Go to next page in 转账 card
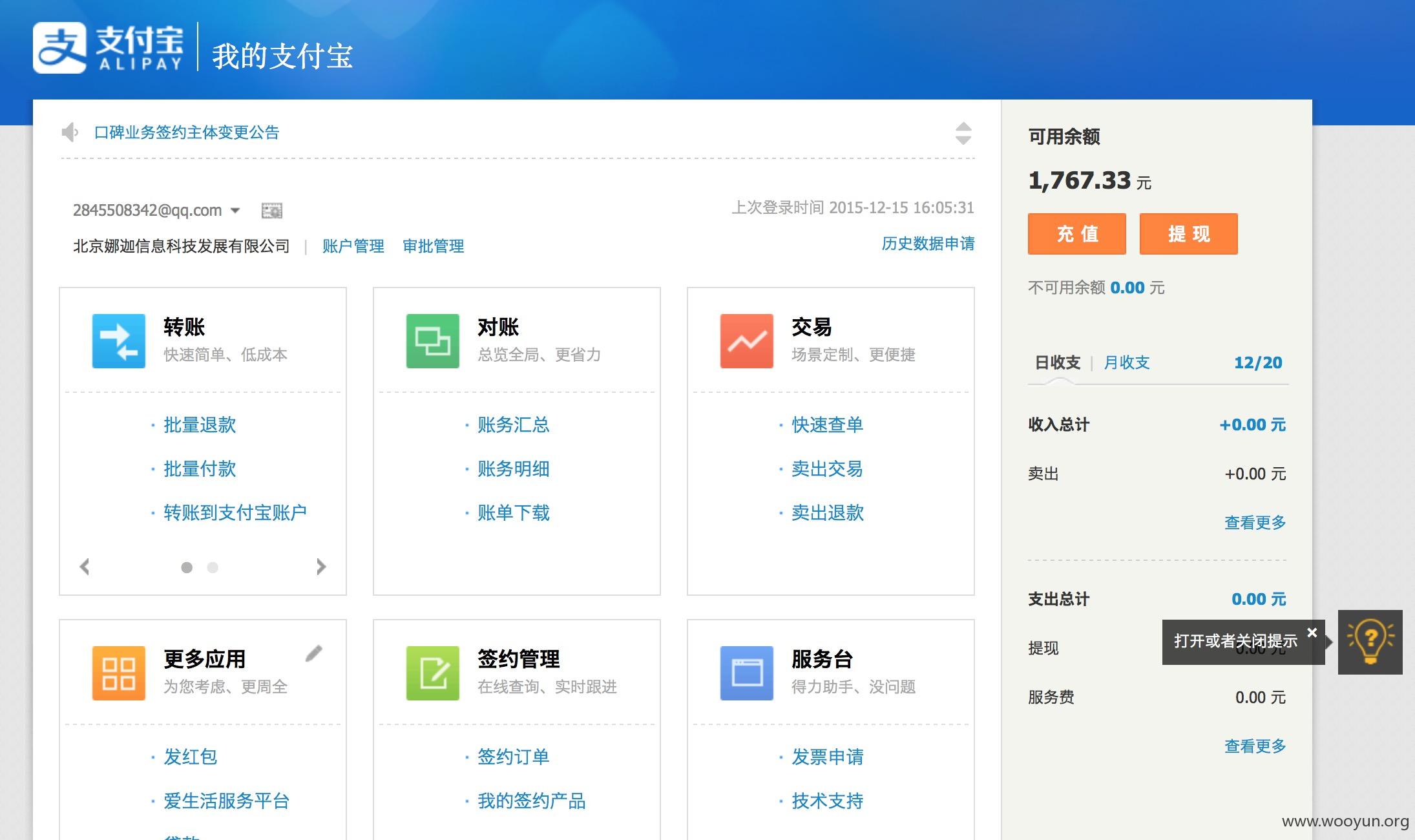Viewport: 1415px width, 840px height. coord(321,567)
